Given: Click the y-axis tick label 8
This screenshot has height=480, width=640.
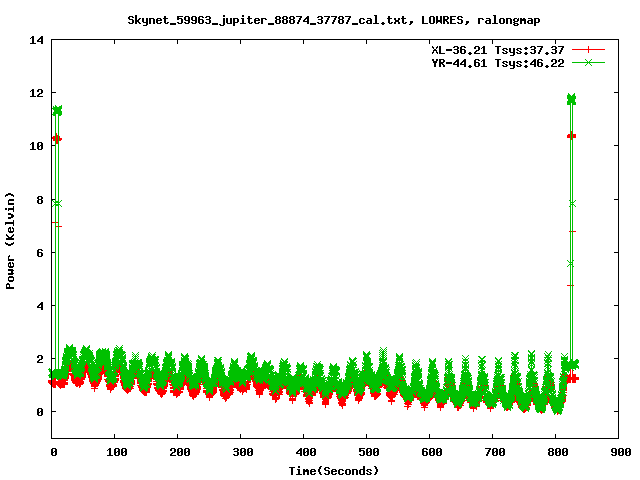Looking at the screenshot, I should (x=40, y=200).
